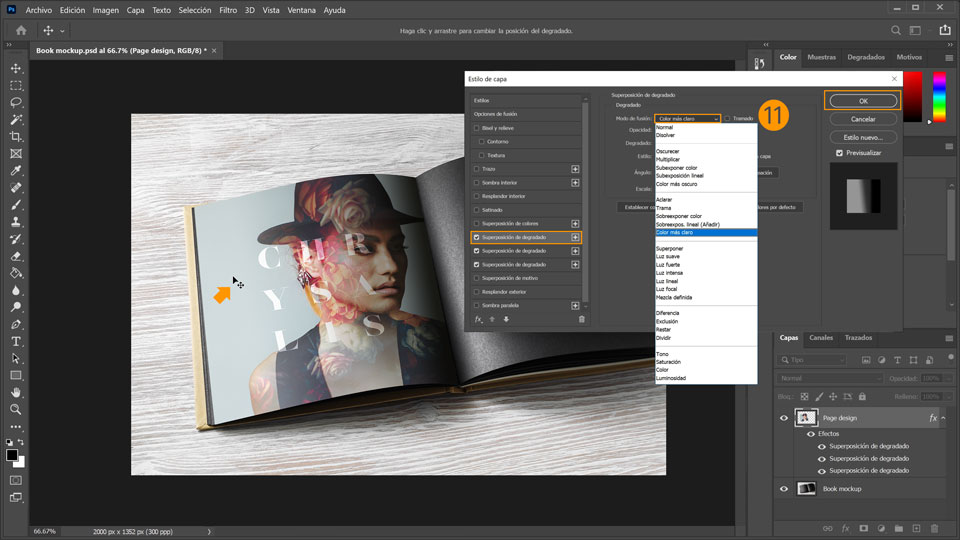Select the Spot Healing Brush tool
This screenshot has height=540, width=960.
[16, 188]
